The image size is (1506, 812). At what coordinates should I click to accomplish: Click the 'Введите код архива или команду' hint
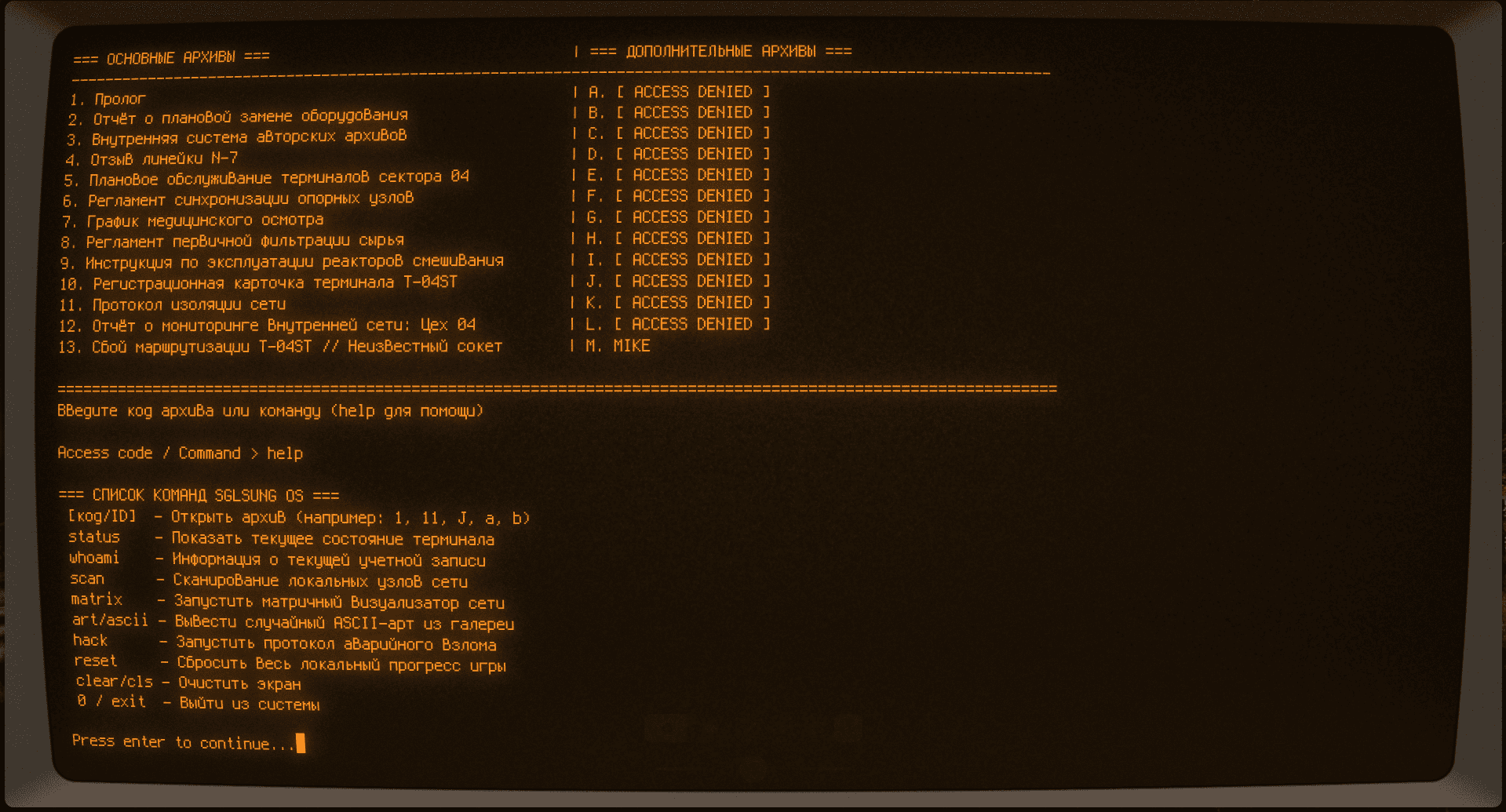[x=270, y=411]
